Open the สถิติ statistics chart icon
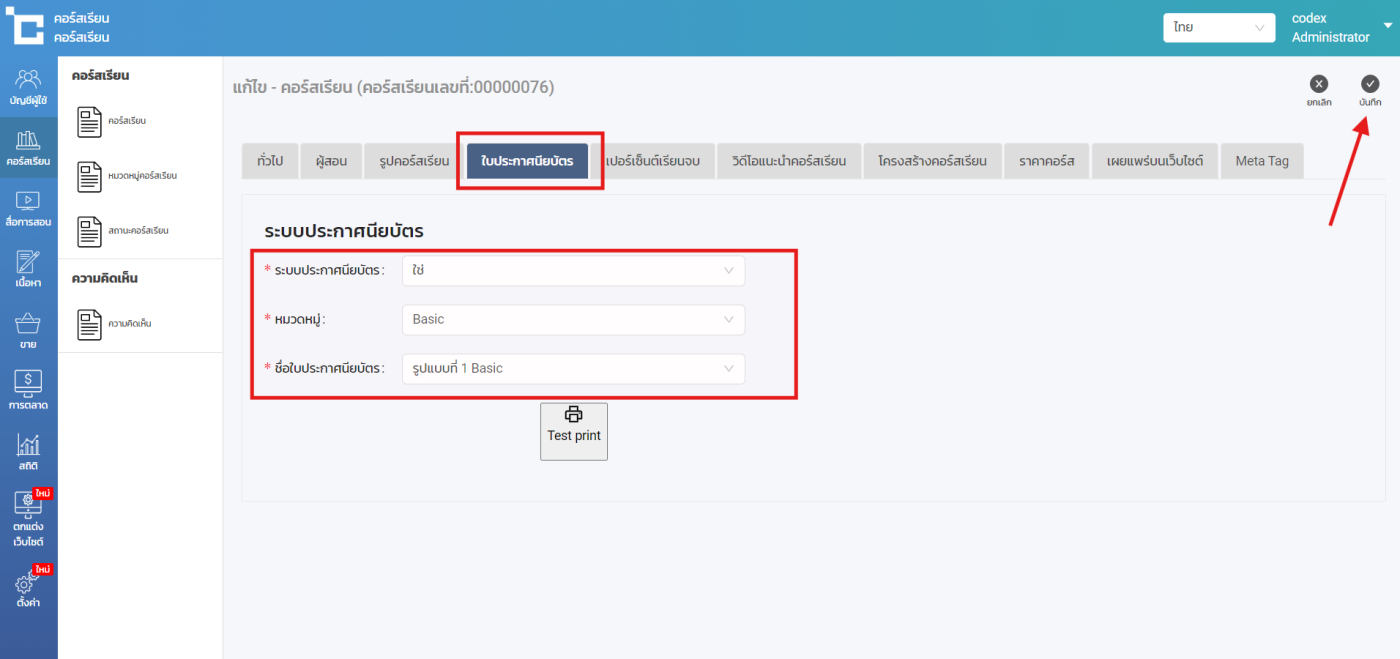1400x659 pixels. click(x=28, y=446)
